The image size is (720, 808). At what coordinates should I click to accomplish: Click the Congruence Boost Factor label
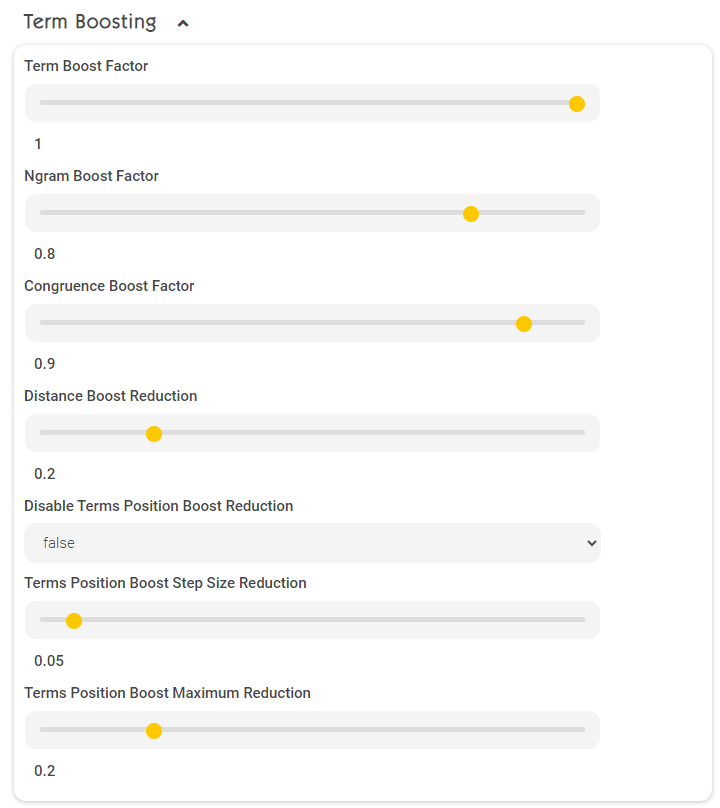point(109,286)
